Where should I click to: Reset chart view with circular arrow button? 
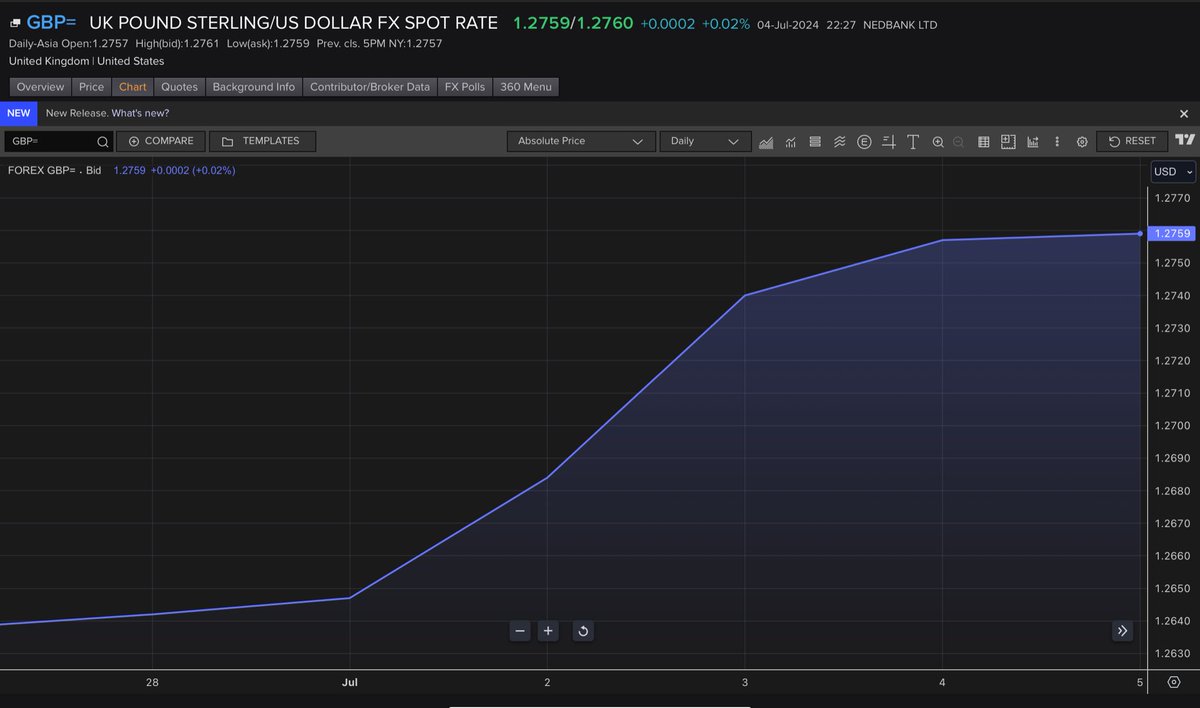(583, 631)
